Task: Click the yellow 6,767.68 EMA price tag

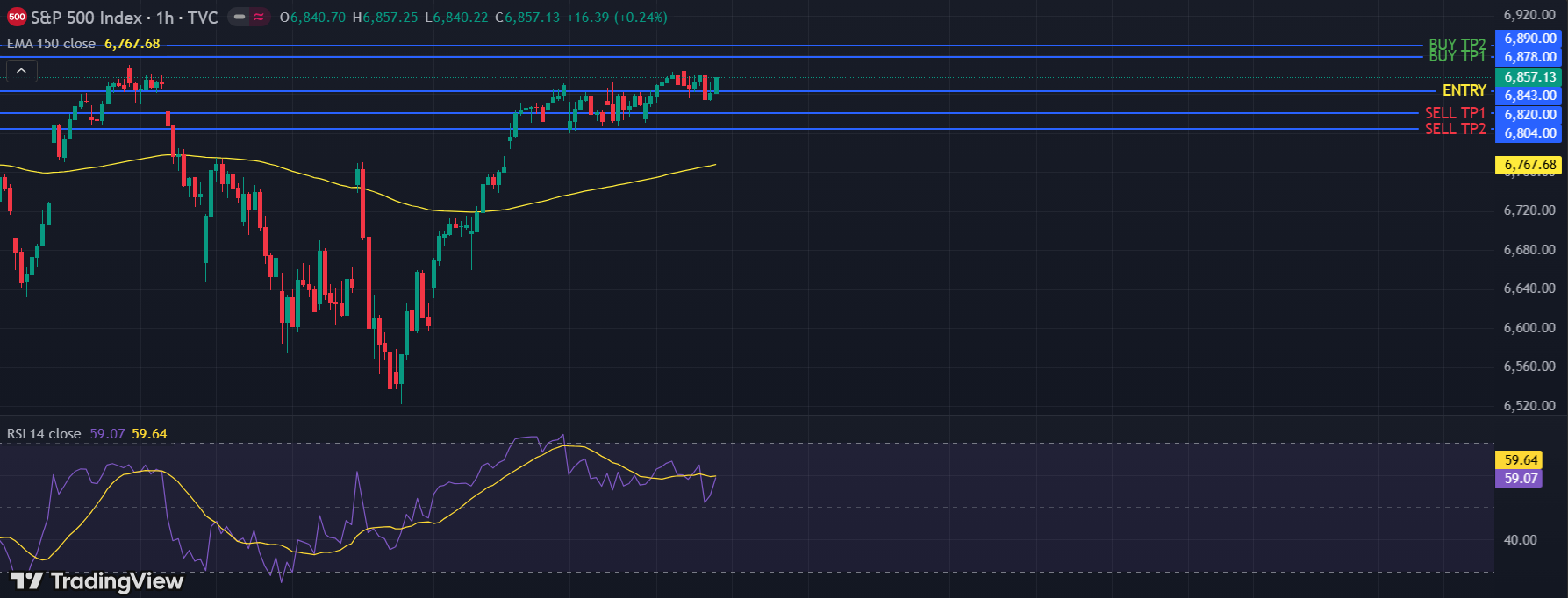Action: click(1529, 165)
